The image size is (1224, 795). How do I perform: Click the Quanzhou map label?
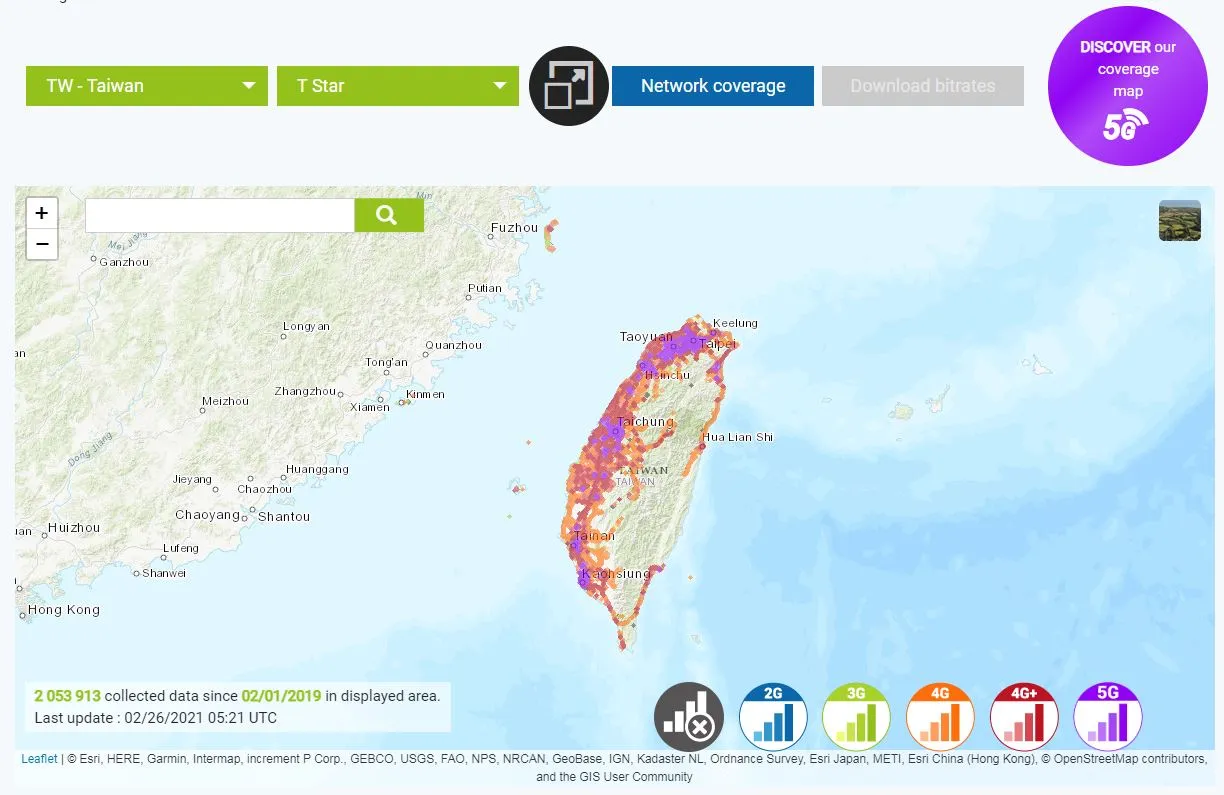(x=454, y=345)
